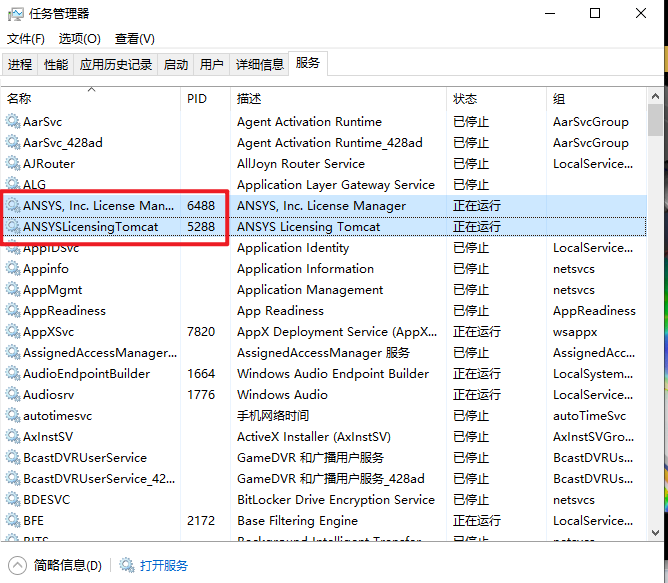The height and width of the screenshot is (583, 668).
Task: Switch to the 性能 tab
Action: [56, 65]
